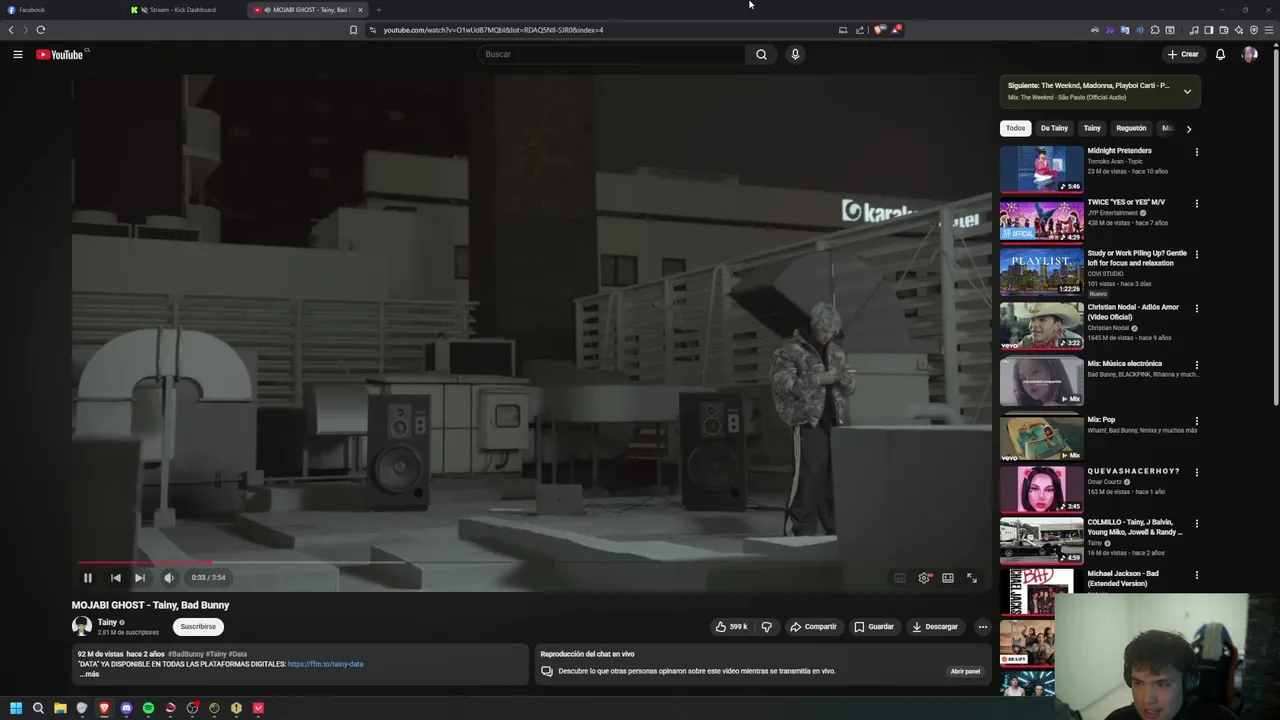This screenshot has width=1280, height=720.
Task: Open TWICE "YES or YES" M/V title
Action: 1126,202
